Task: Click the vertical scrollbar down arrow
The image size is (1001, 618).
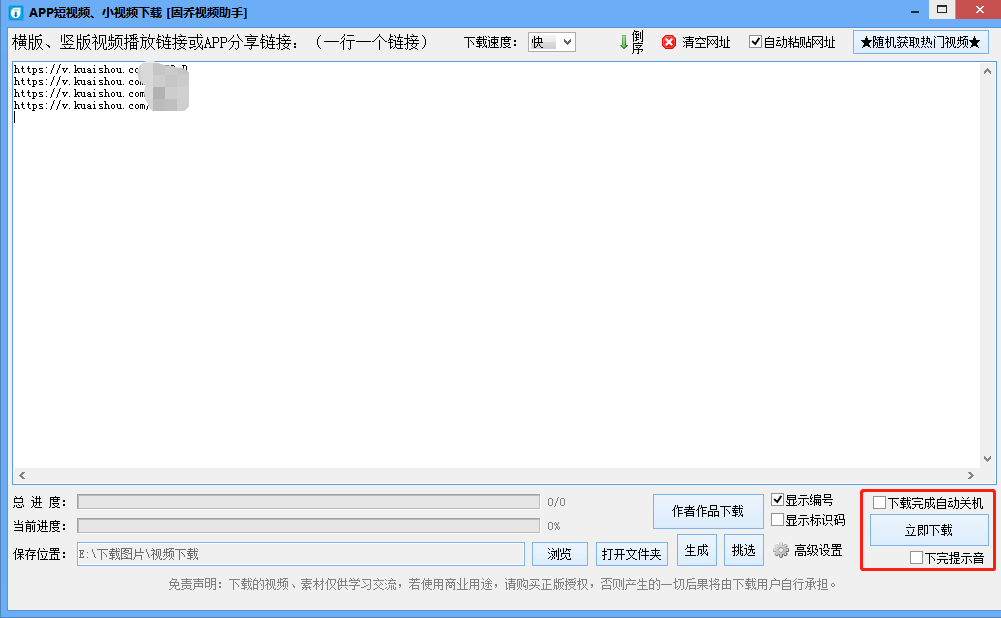Action: 988,459
